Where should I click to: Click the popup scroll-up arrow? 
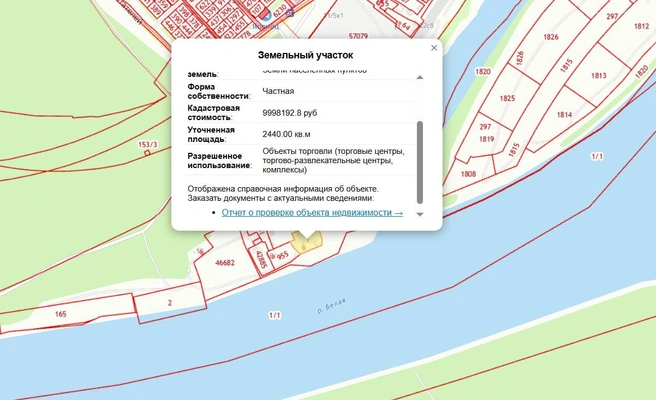(x=420, y=77)
